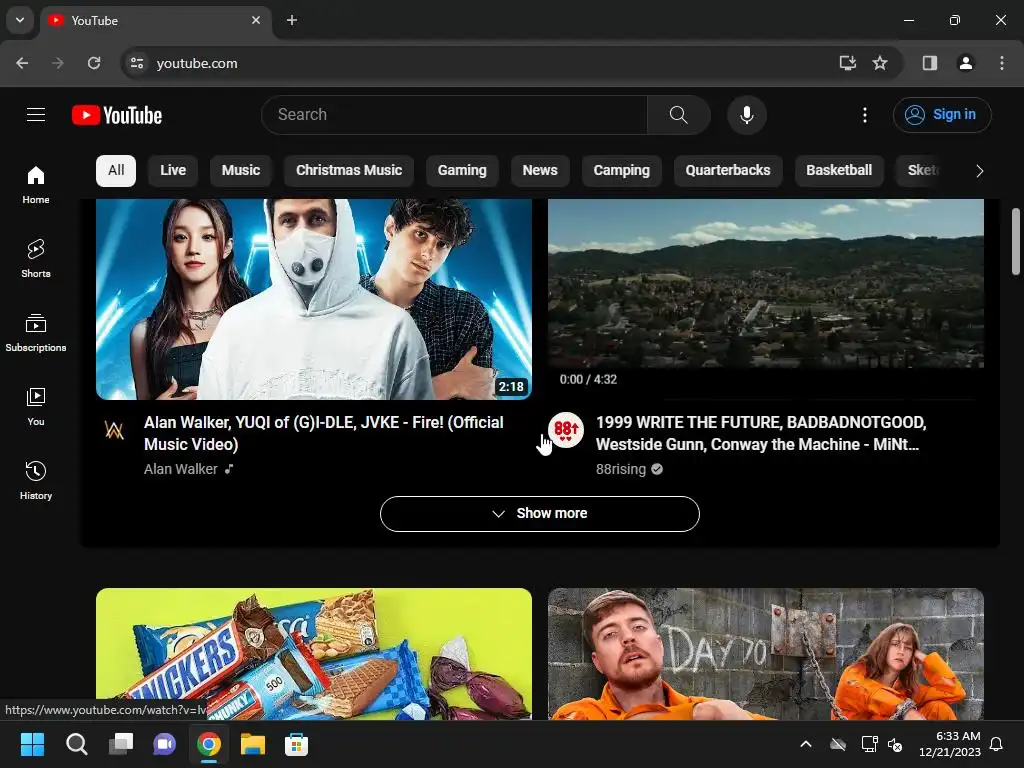
Task: Select the Music filter chip
Action: tap(241, 171)
